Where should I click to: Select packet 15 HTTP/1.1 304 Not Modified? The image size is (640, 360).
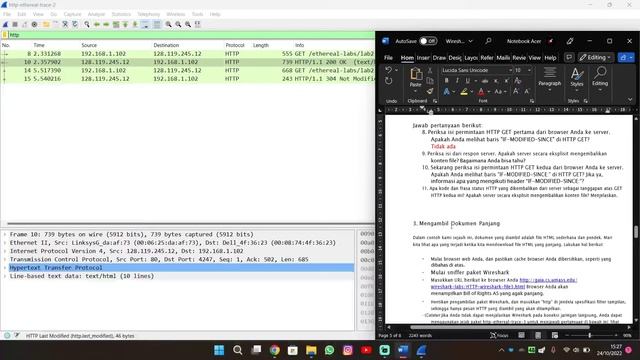[188, 79]
